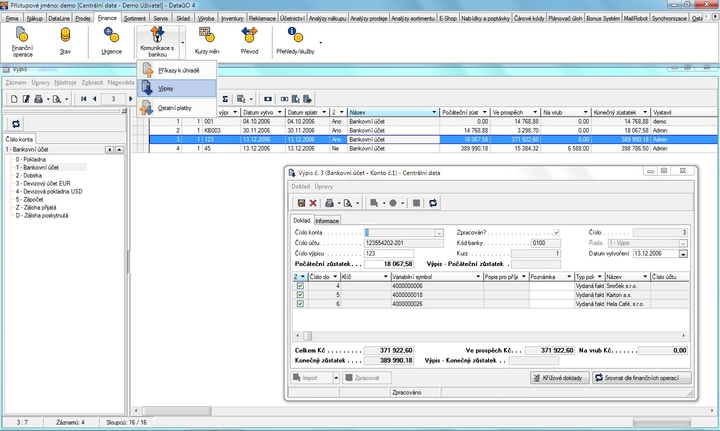
Task: Click the Zpracovat button
Action: (x=366, y=378)
